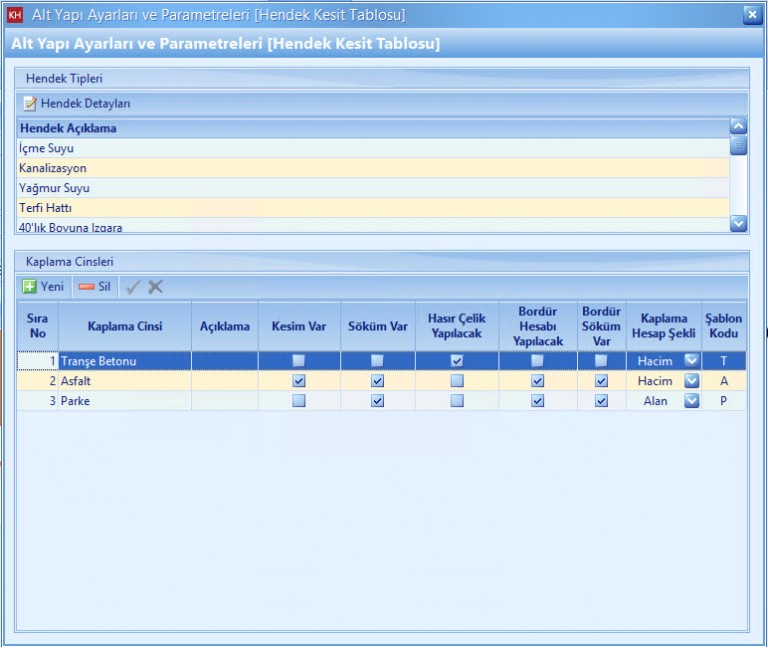Open Kaplama Hesap Şekli dropdown for Tranşe Betonu
The width and height of the screenshot is (768, 647).
(691, 361)
